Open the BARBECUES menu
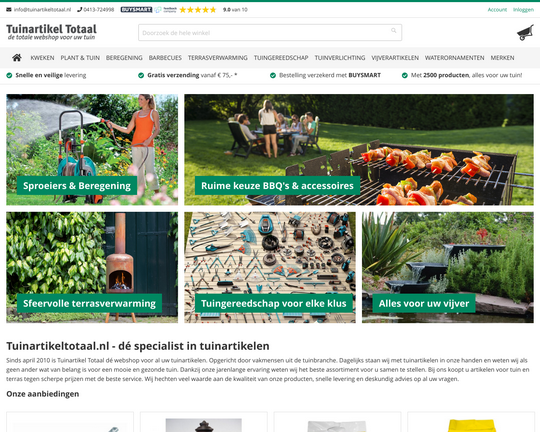Image resolution: width=540 pixels, height=432 pixels. point(165,58)
